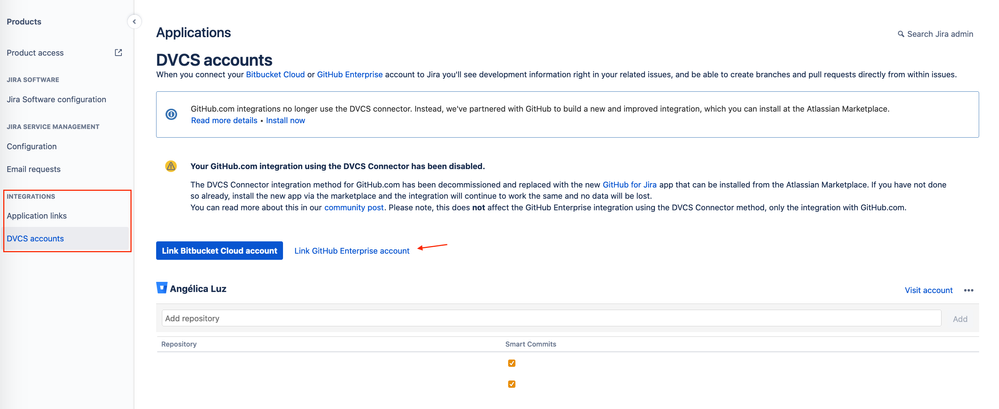999x409 pixels.
Task: Click the DVCS accounts page heading
Action: pyautogui.click(x=214, y=60)
